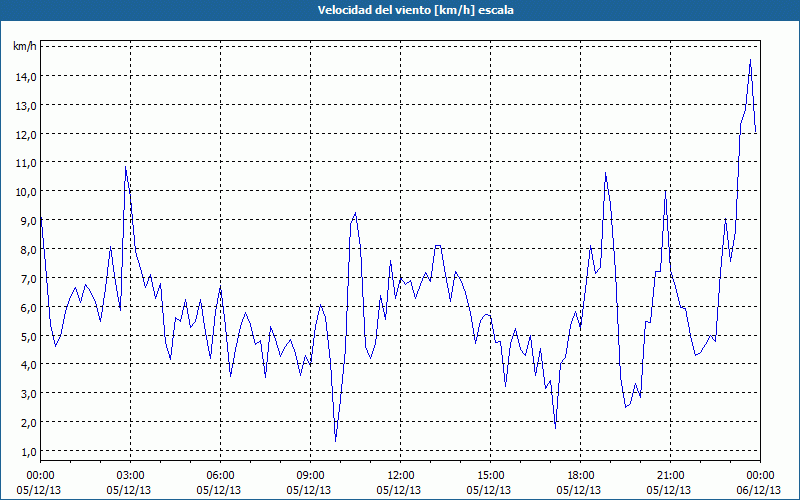Click the 5,0 y-axis value
The image size is (800, 500).
click(28, 336)
